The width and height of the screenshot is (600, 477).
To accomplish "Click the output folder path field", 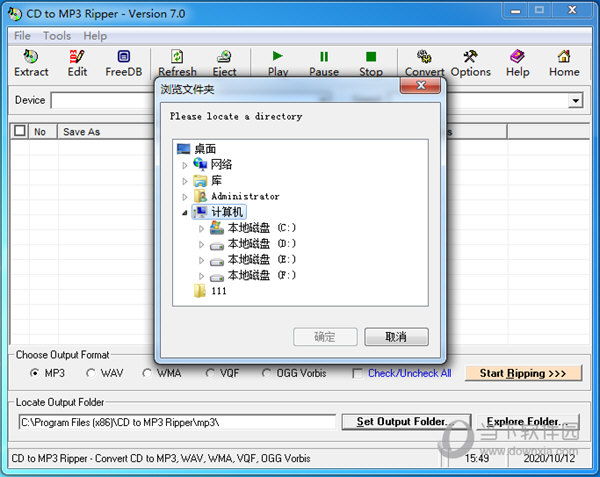I will [177, 422].
